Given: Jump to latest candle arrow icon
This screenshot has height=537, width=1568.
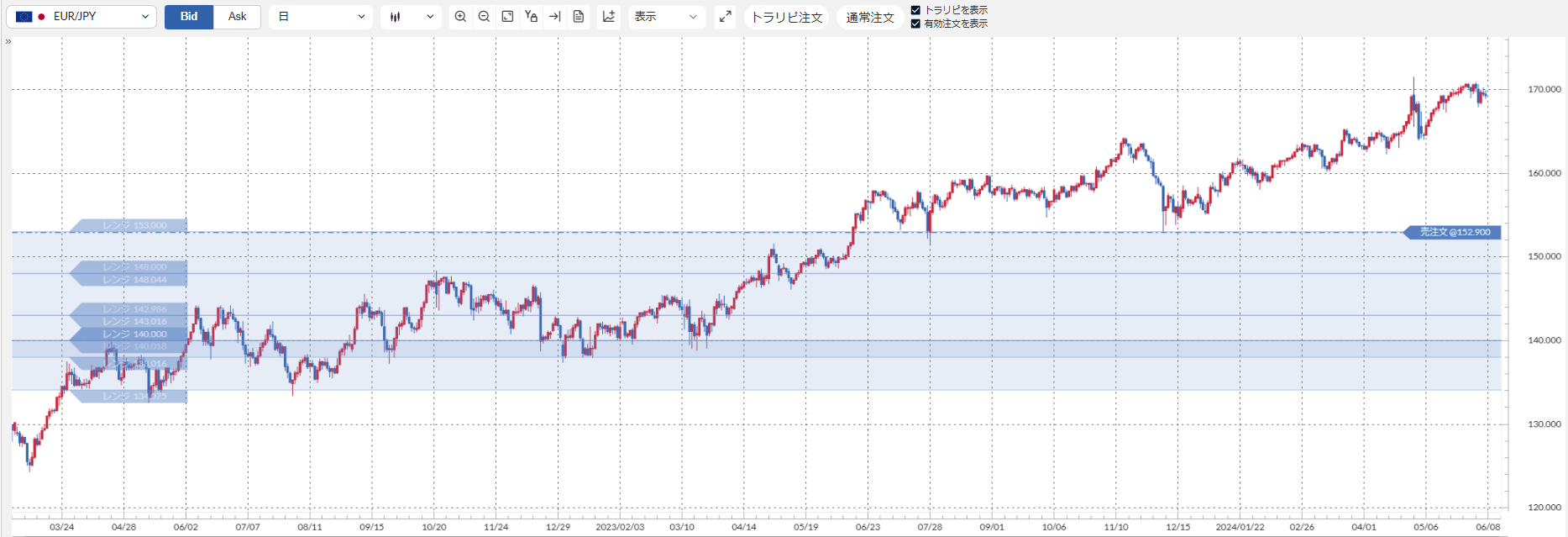Looking at the screenshot, I should click(554, 17).
